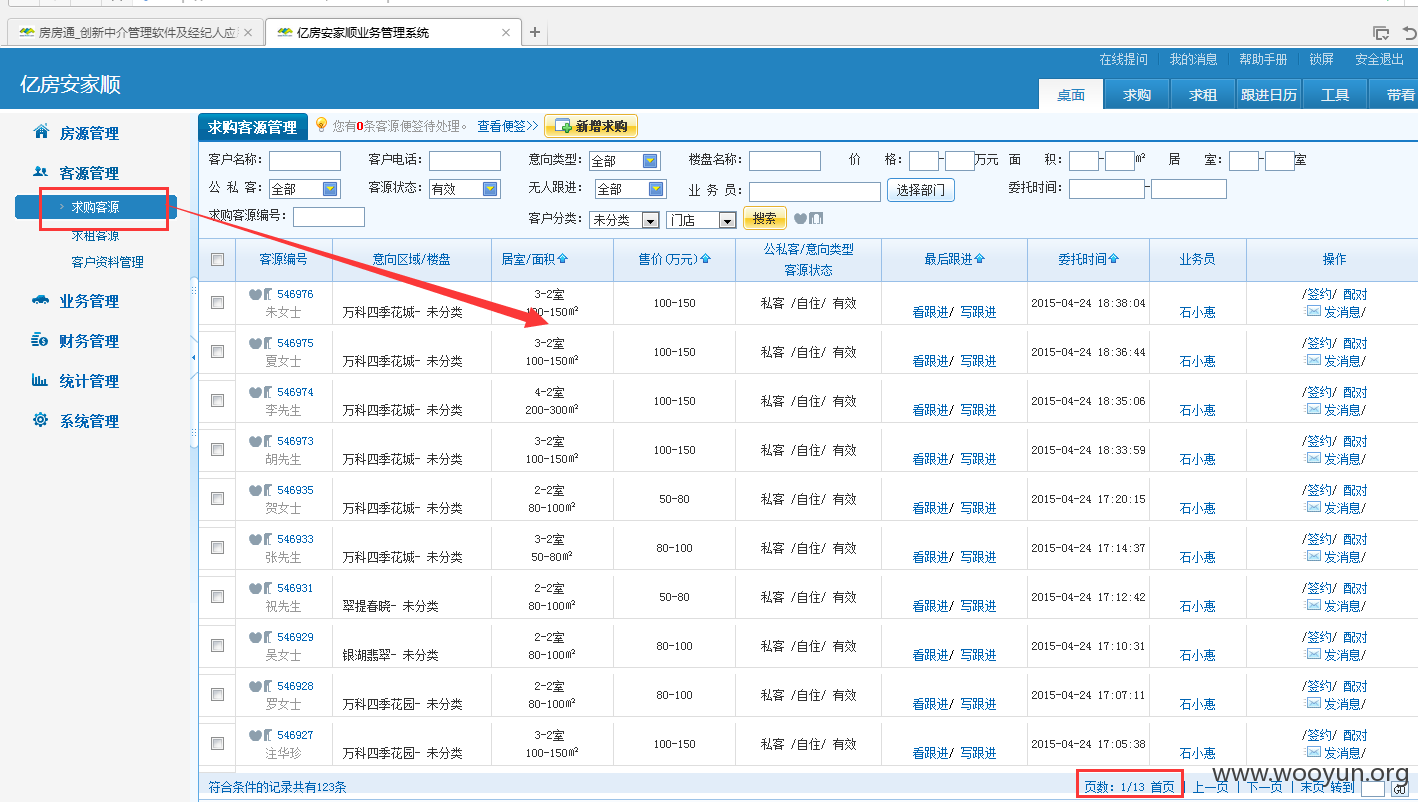1418x802 pixels.
Task: Open new browser tab with plus button
Action: coord(535,32)
